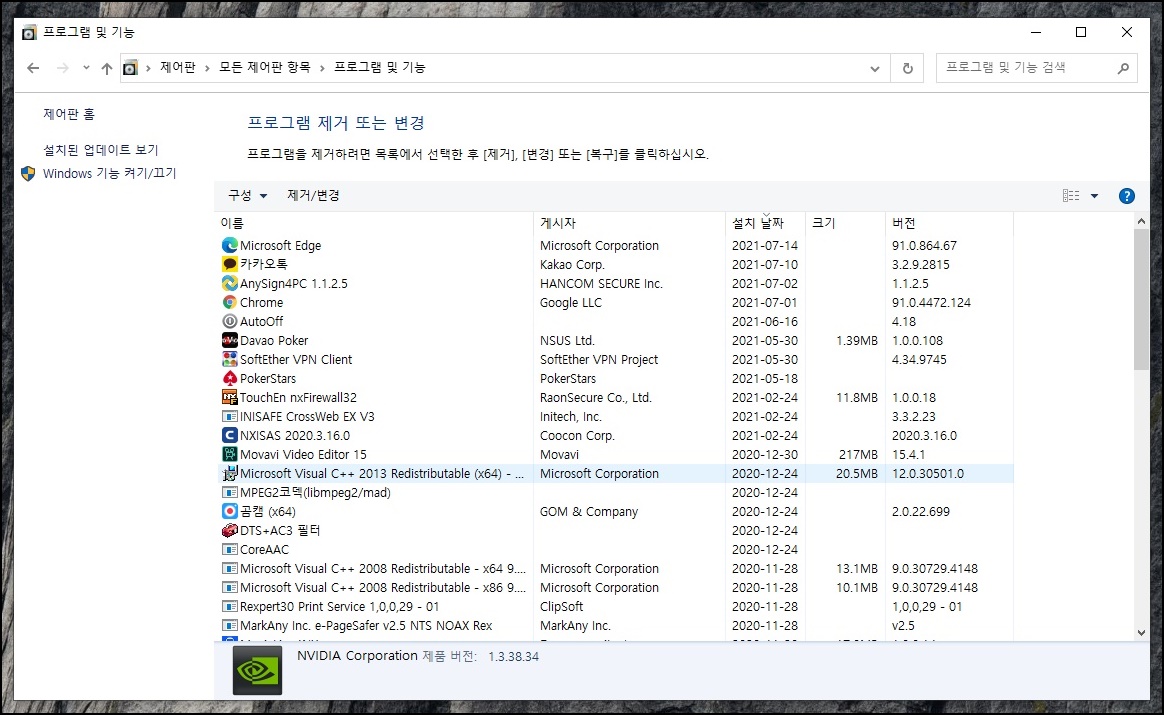This screenshot has height=715, width=1164.
Task: Click the MarkAny e-PageSafer icon
Action: pyautogui.click(x=230, y=625)
